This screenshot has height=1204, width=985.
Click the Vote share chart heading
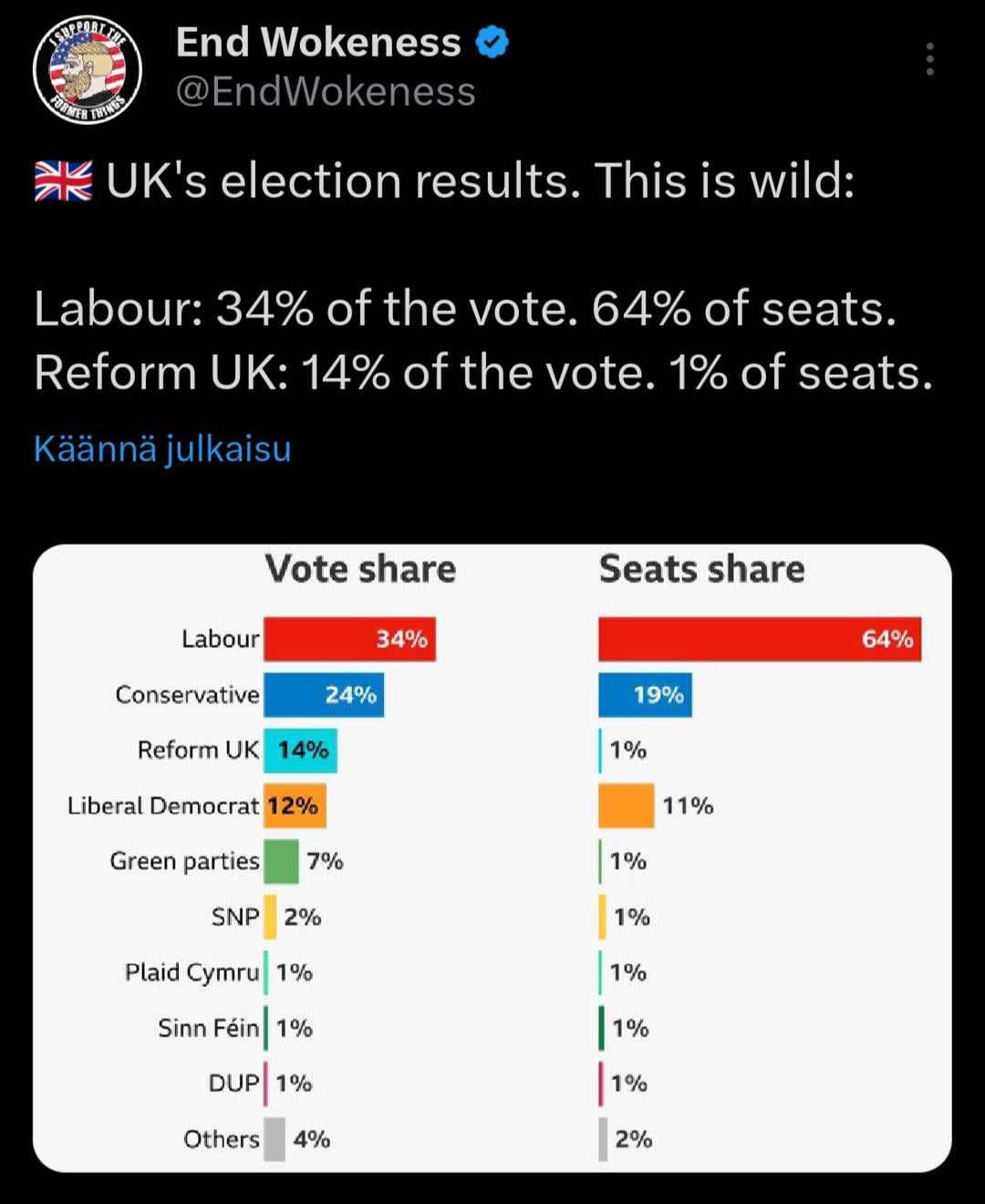(360, 569)
